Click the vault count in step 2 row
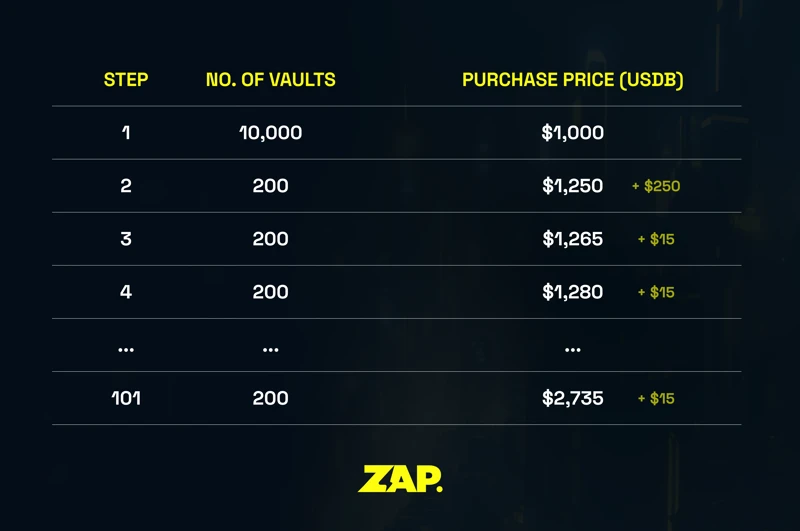The image size is (800, 531). [270, 185]
